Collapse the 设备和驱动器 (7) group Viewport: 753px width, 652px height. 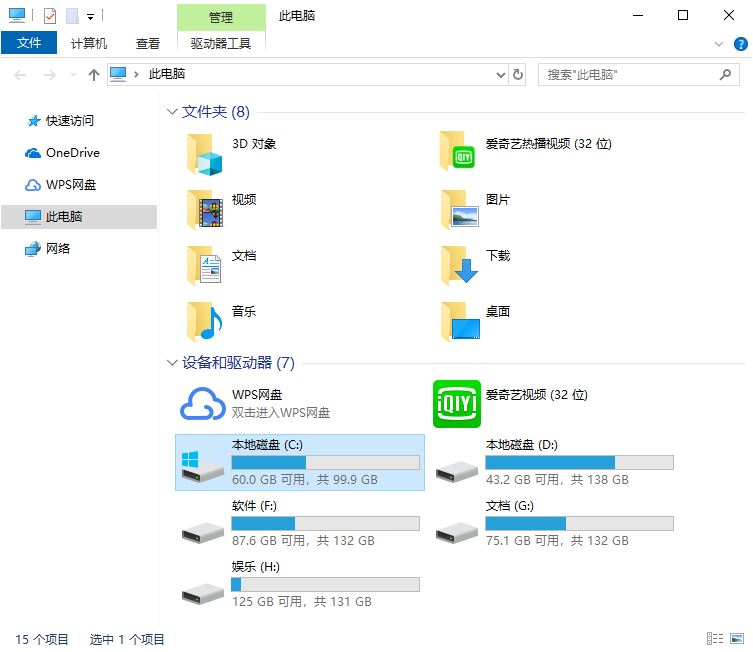(172, 363)
